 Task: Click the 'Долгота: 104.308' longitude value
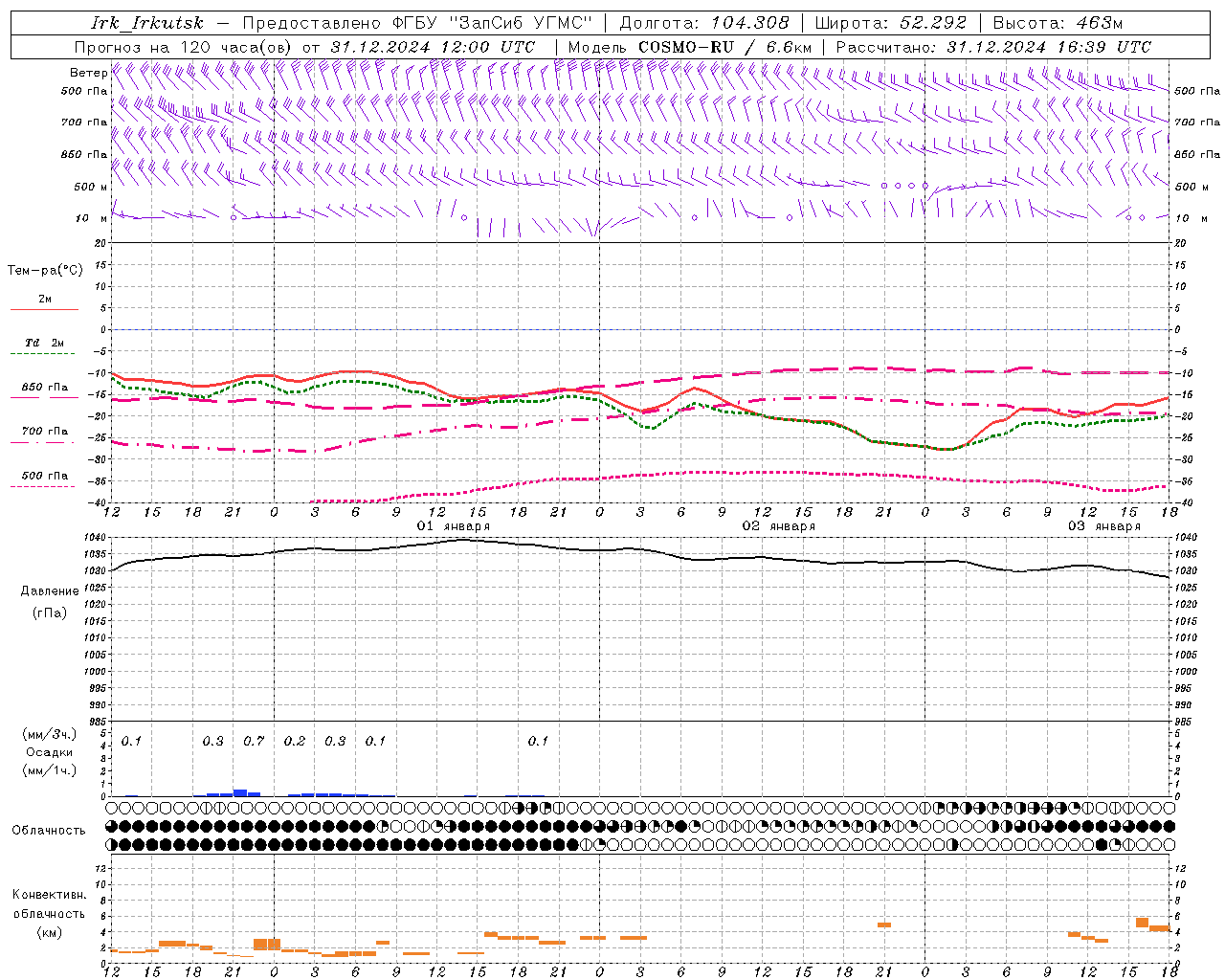704,23
